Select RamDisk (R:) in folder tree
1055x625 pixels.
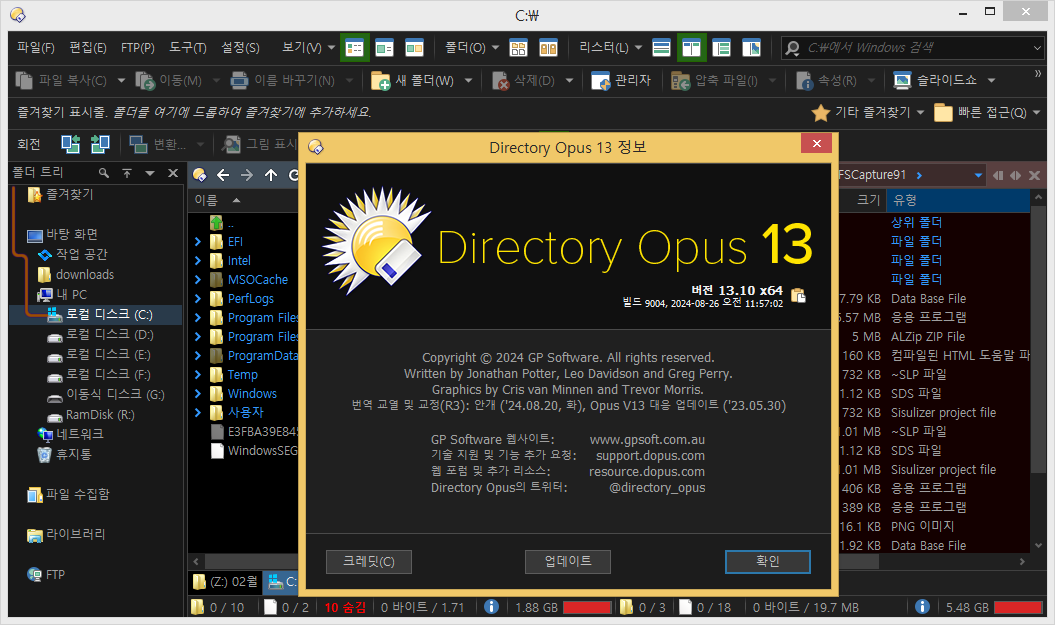click(x=100, y=415)
